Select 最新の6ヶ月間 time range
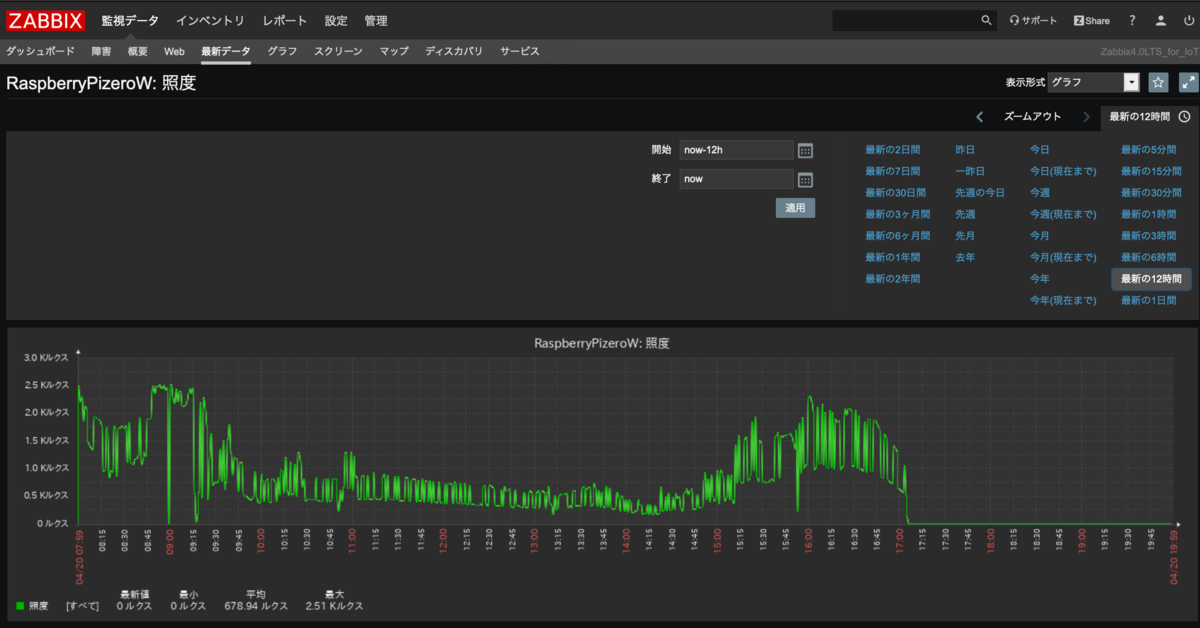 coord(897,236)
